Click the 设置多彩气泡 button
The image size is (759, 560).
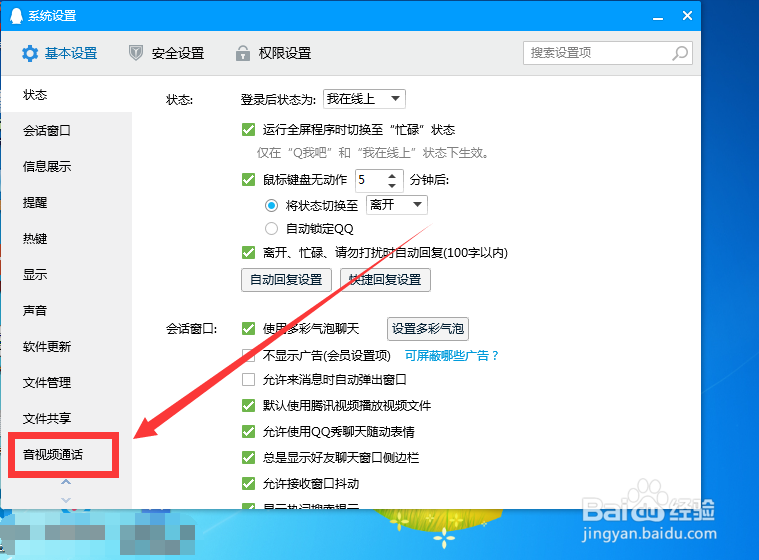pyautogui.click(x=428, y=329)
